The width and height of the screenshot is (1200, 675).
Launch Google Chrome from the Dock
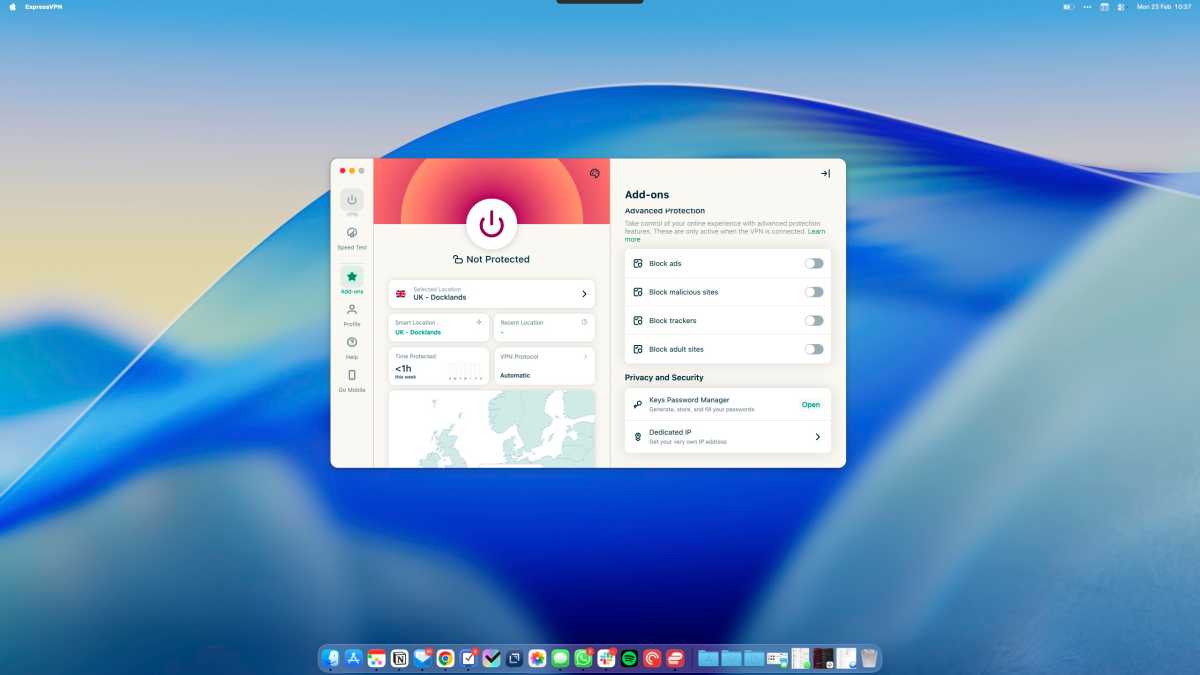pyautogui.click(x=446, y=658)
